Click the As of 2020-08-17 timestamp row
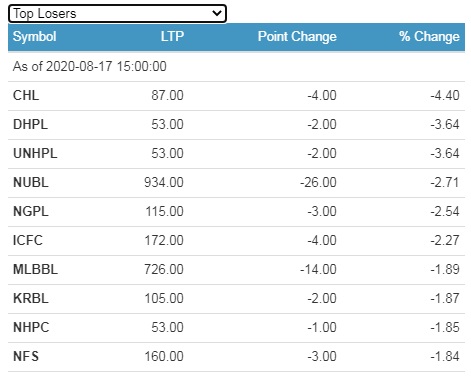The image size is (471, 378). click(x=236, y=66)
